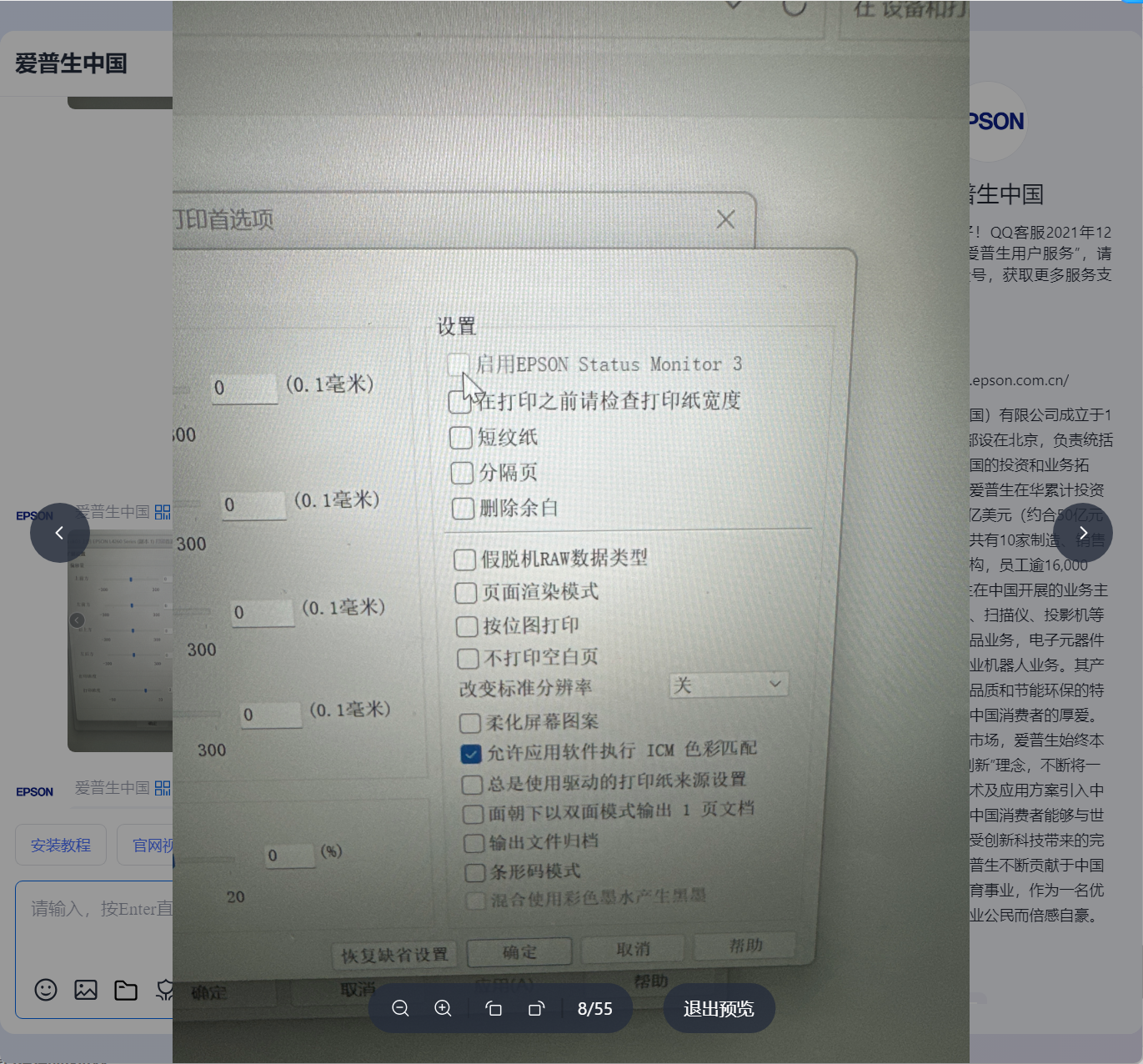The height and width of the screenshot is (1064, 1143).
Task: Click the send-image icon in chat box
Action: [x=86, y=990]
